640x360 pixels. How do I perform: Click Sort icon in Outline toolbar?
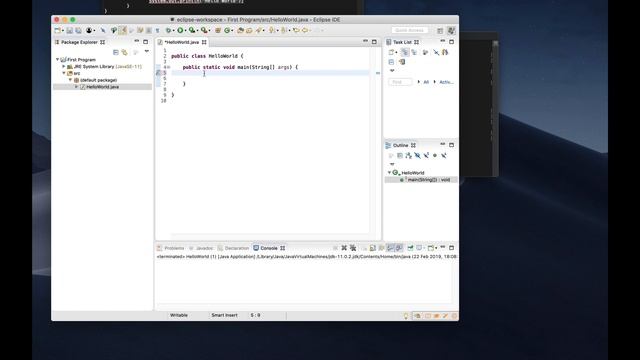click(409, 156)
